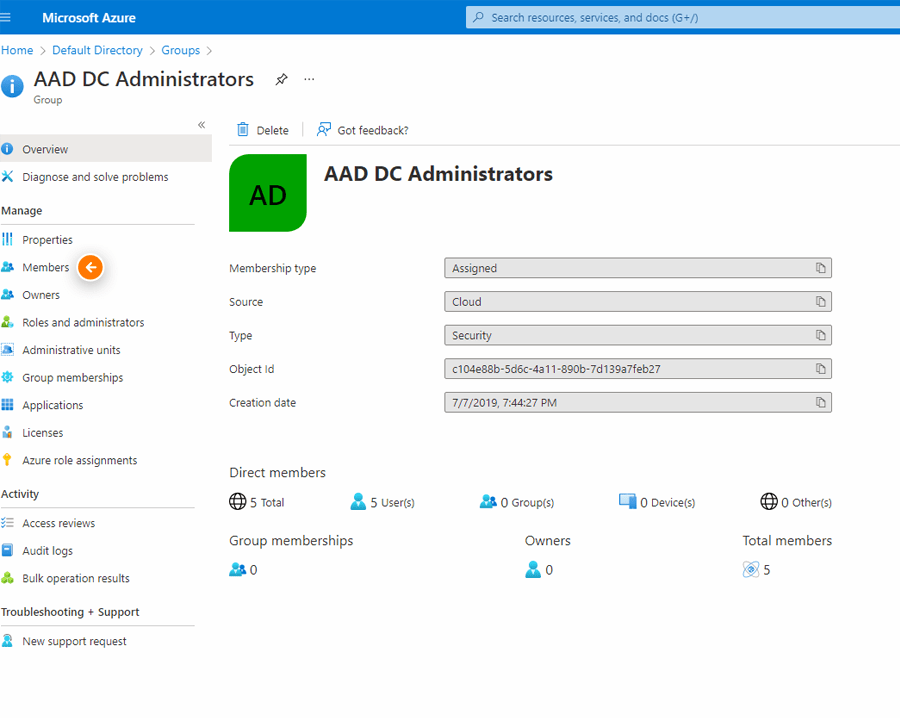Screen dimensions: 900x718
Task: Click the Delete trash can icon
Action: pos(243,130)
